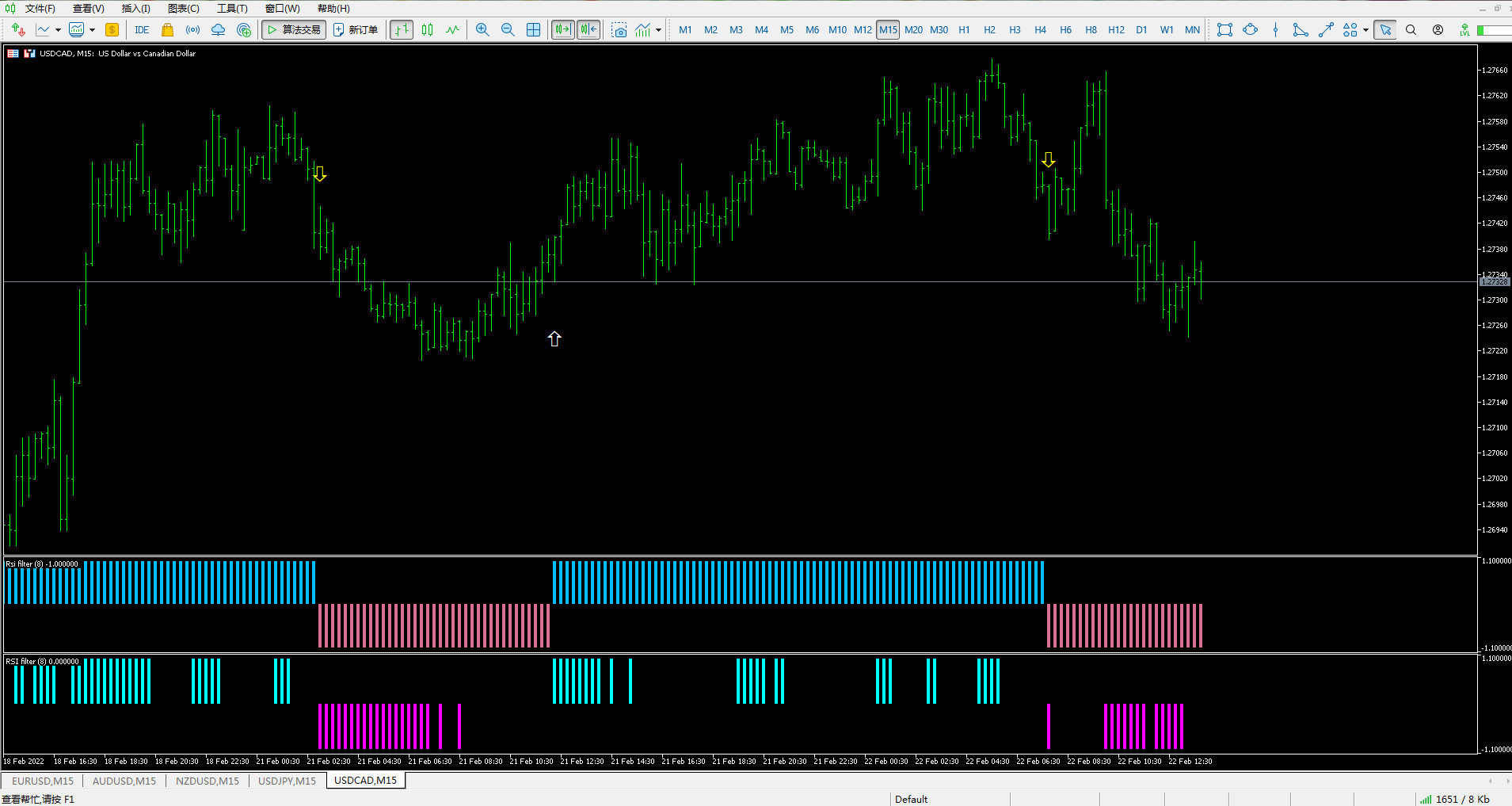
Task: Open the Tools (工具) menu
Action: pos(232,9)
